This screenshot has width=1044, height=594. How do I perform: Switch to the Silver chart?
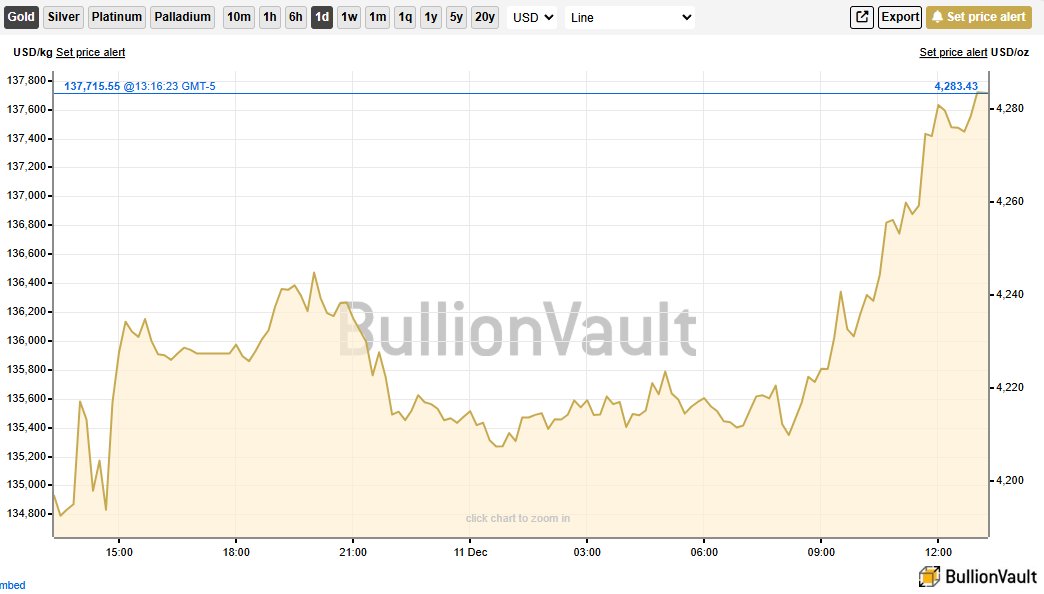pyautogui.click(x=62, y=16)
